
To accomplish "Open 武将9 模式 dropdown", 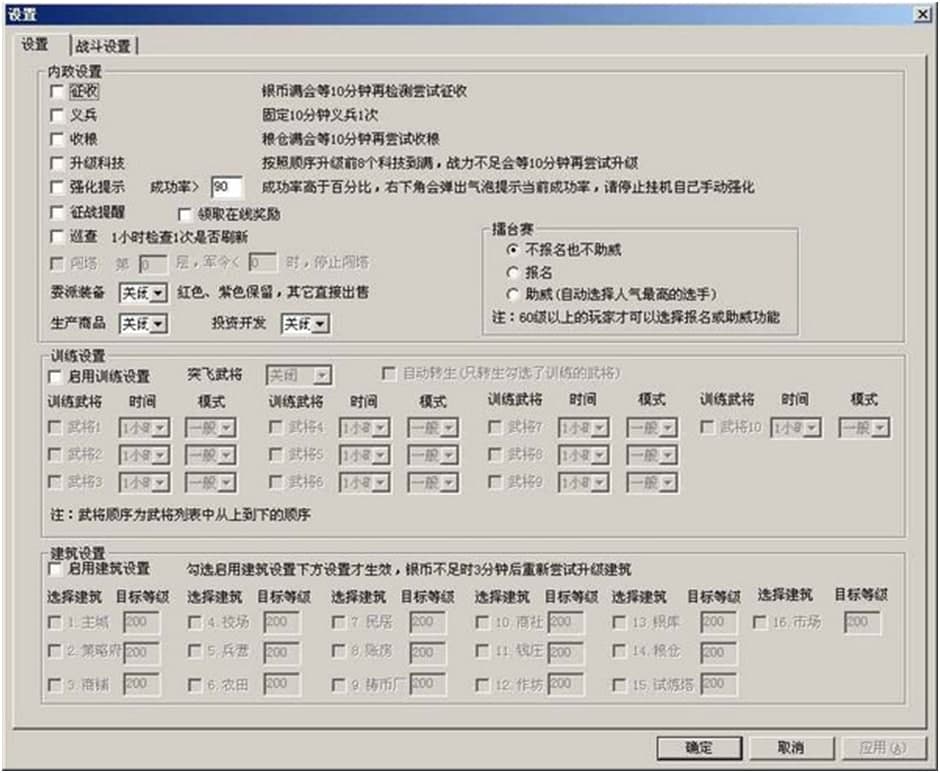I will pos(652,483).
